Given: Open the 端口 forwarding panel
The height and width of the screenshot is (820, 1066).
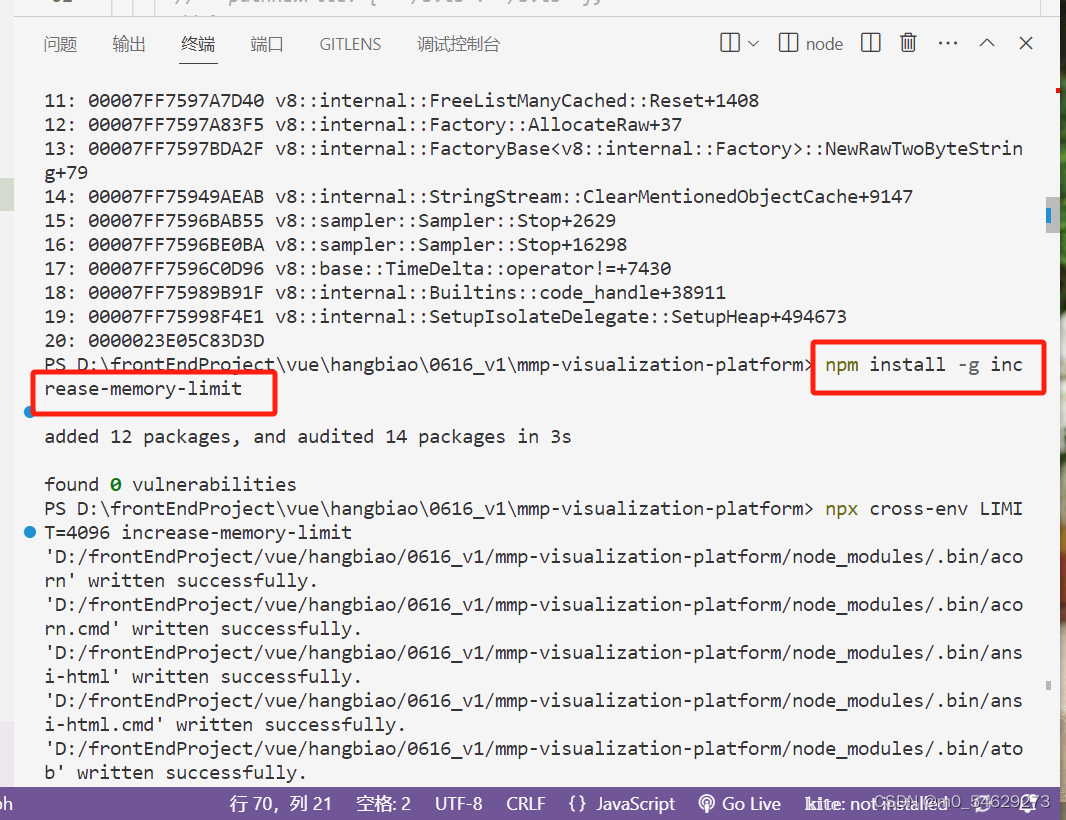Looking at the screenshot, I should [266, 44].
